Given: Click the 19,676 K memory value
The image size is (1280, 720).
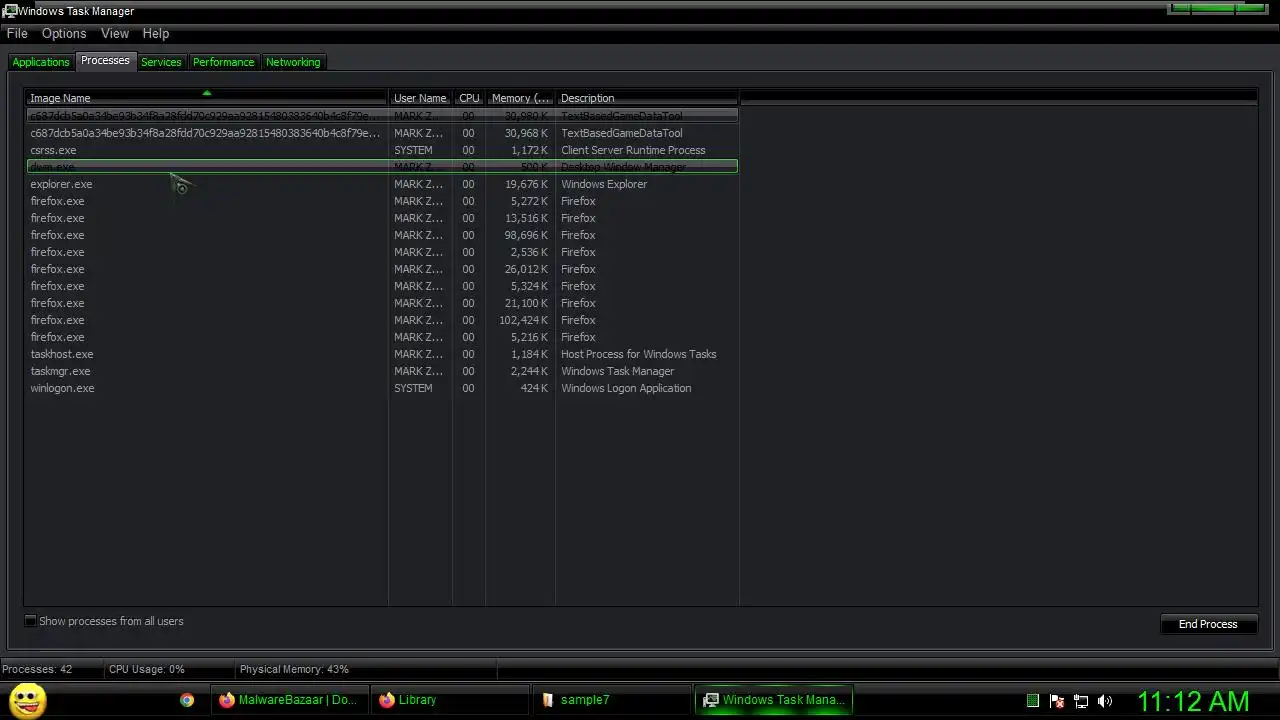Looking at the screenshot, I should pyautogui.click(x=526, y=184).
